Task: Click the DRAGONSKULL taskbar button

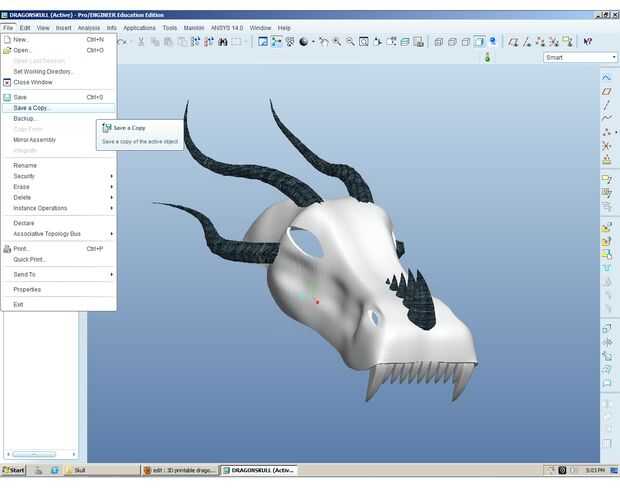Action: point(259,470)
